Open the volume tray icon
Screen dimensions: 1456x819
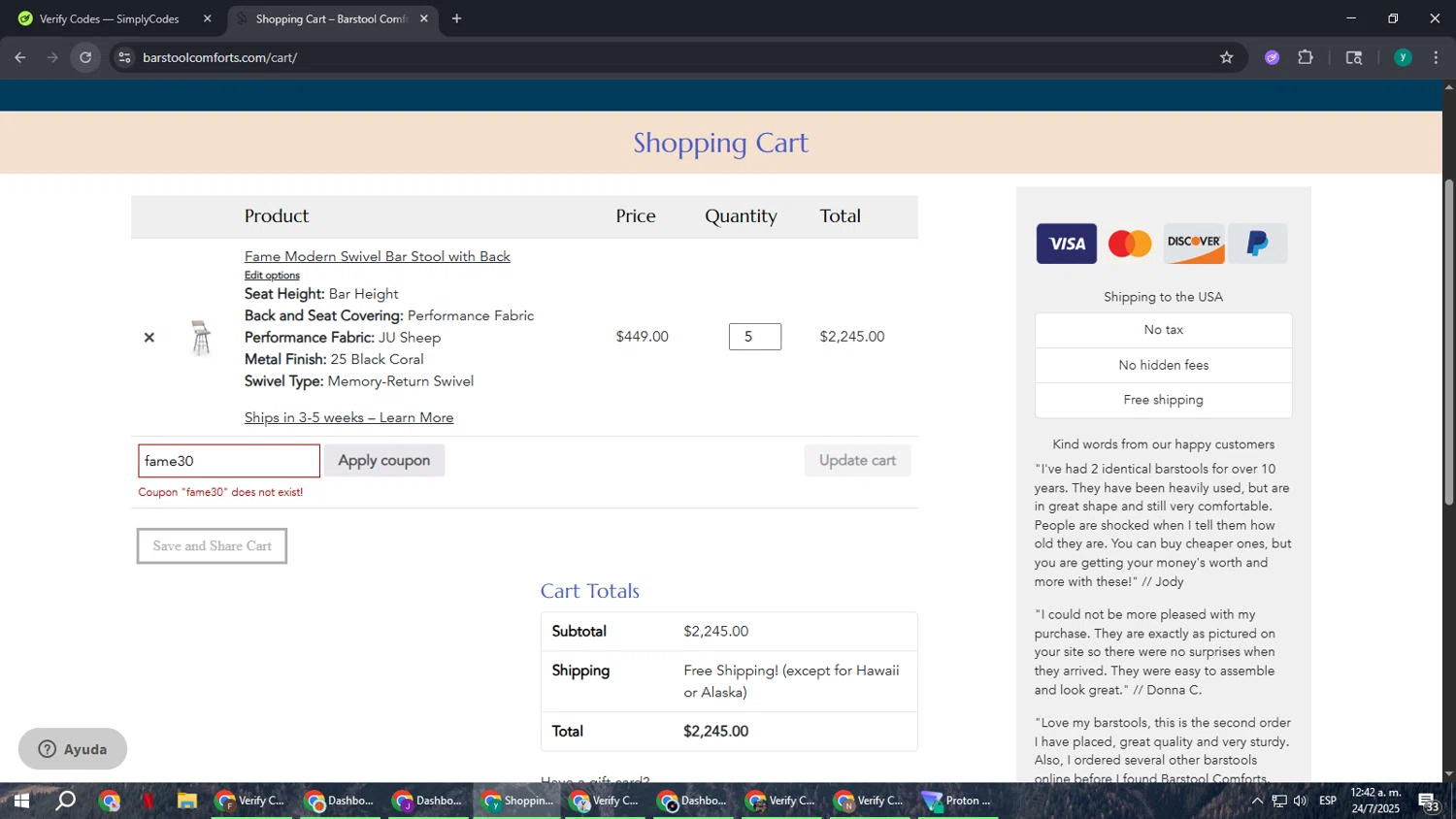1301,802
